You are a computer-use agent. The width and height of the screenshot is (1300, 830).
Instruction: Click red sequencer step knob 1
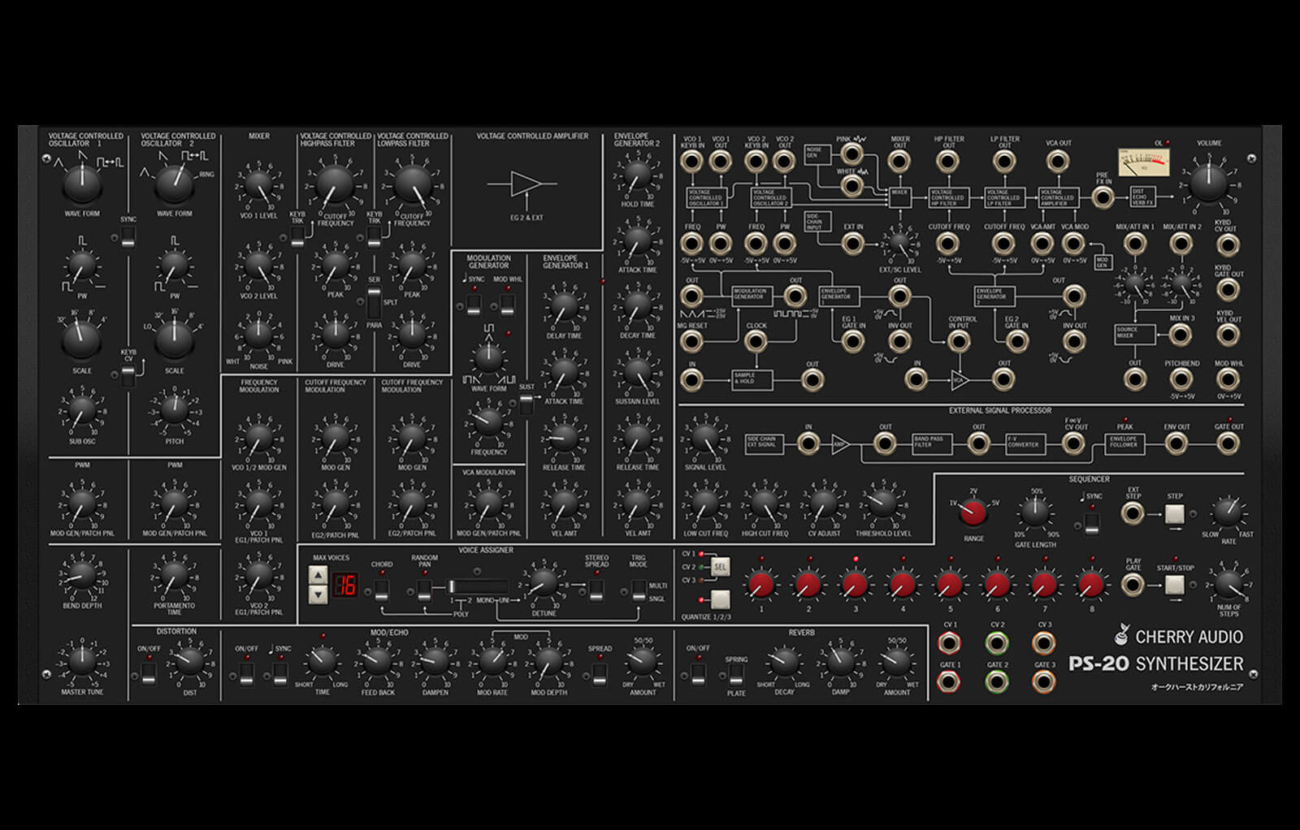click(x=761, y=584)
